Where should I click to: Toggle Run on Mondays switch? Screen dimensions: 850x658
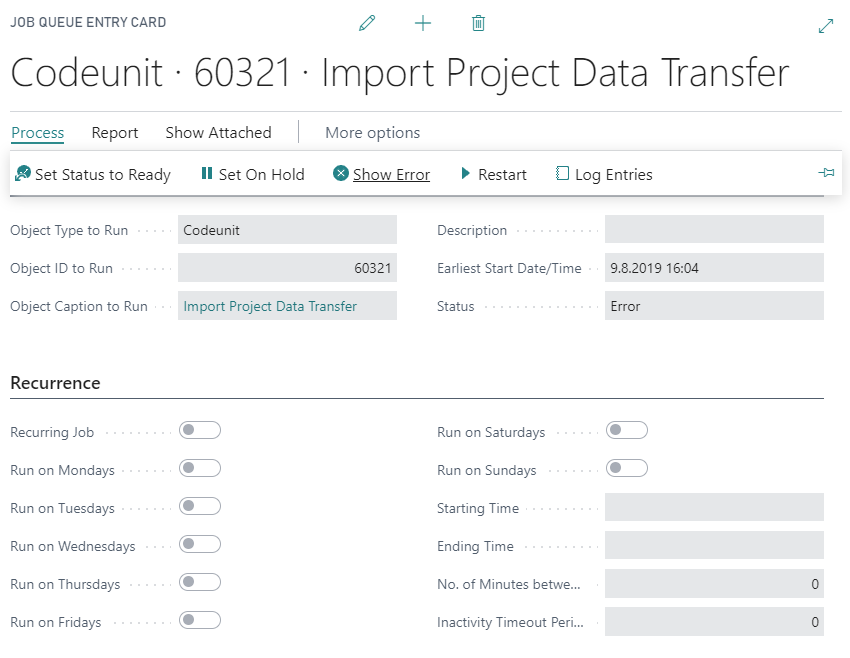(x=200, y=468)
